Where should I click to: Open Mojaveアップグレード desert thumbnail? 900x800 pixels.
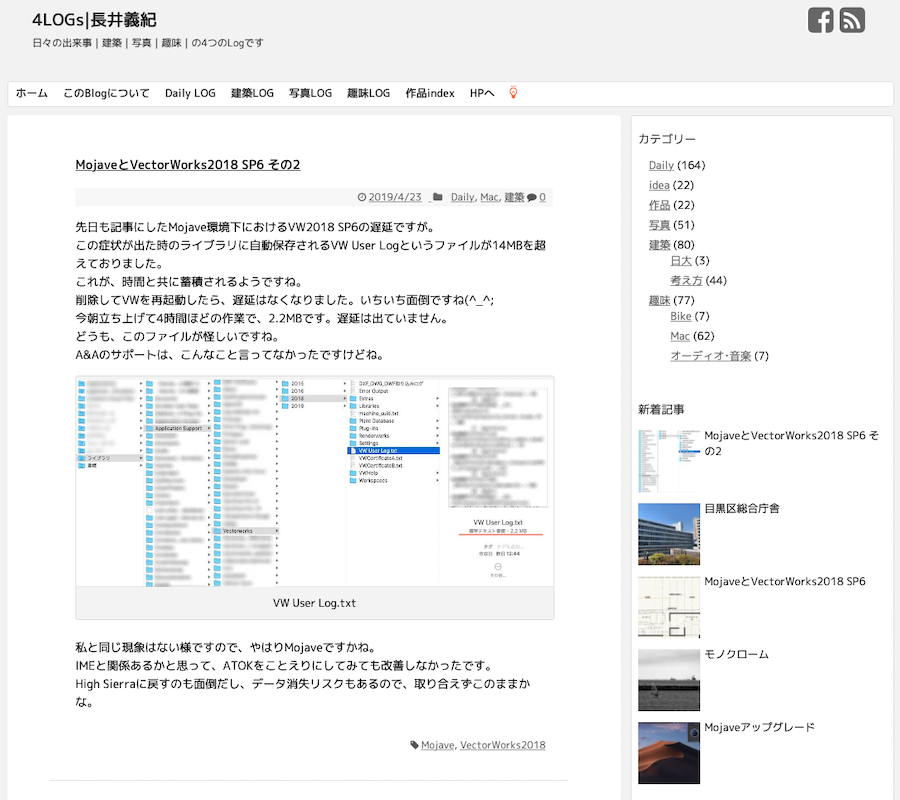(x=669, y=753)
